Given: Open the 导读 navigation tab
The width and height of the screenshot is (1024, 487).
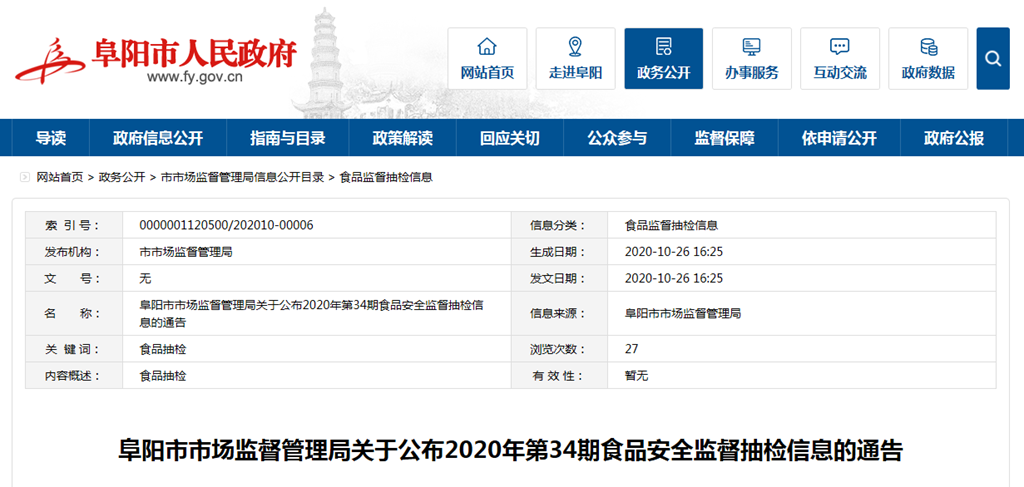Looking at the screenshot, I should 50,138.
